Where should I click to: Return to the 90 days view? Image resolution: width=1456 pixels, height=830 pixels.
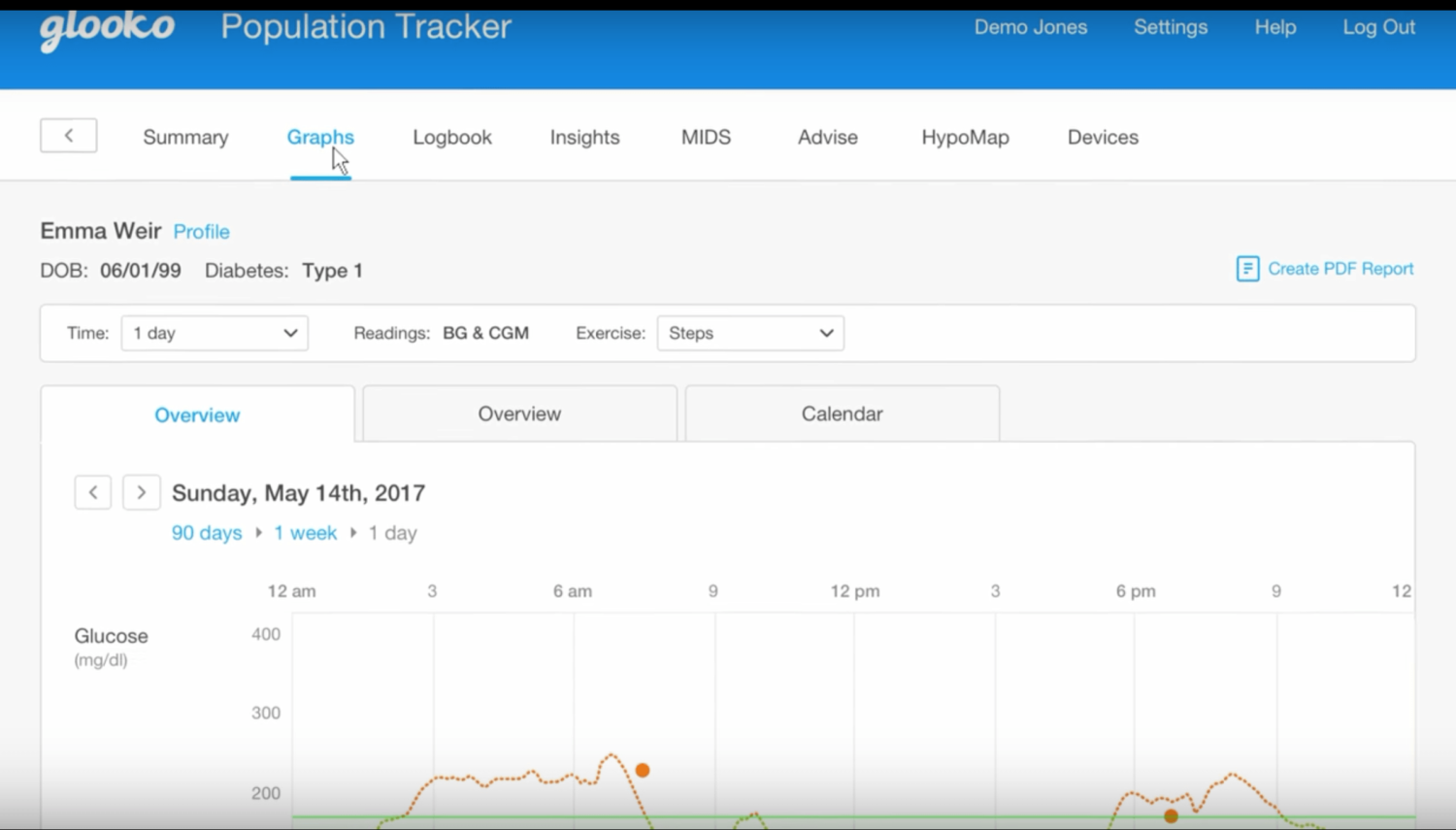pyautogui.click(x=206, y=533)
